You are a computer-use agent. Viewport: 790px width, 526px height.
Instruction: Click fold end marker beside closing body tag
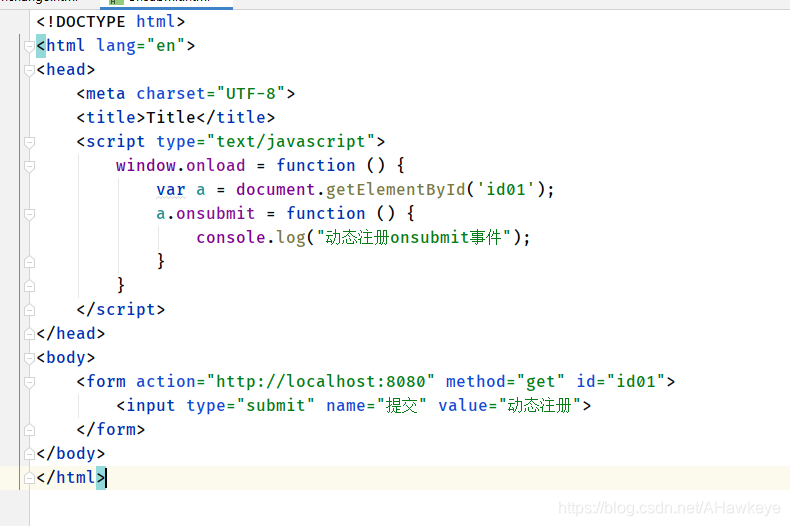point(29,453)
